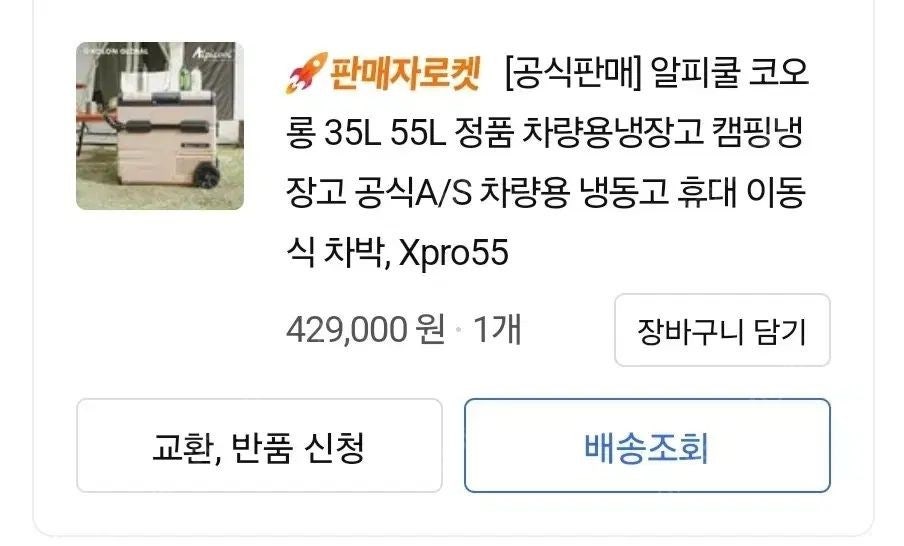Click the 공식A/S text in title
Screen dimensions: 904x546
(413, 193)
